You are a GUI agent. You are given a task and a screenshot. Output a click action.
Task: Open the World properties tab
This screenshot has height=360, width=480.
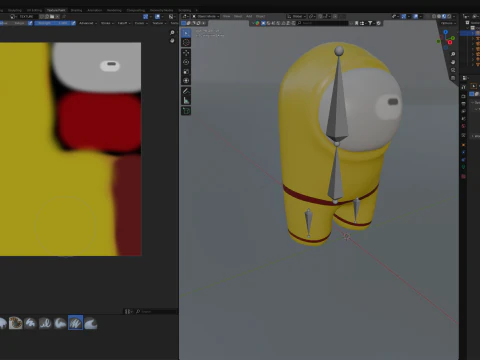tap(463, 126)
